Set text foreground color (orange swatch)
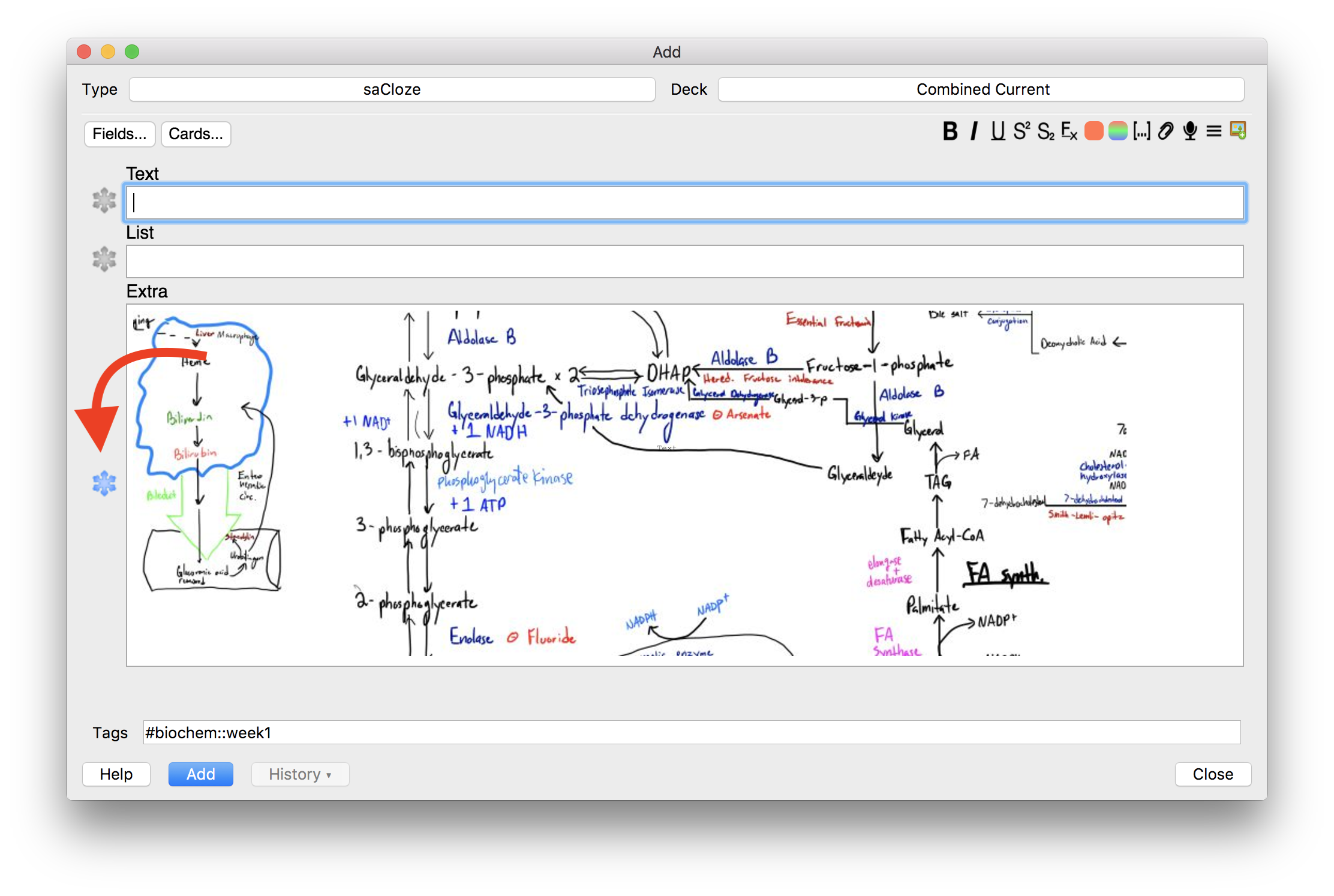Image resolution: width=1334 pixels, height=896 pixels. [1094, 131]
